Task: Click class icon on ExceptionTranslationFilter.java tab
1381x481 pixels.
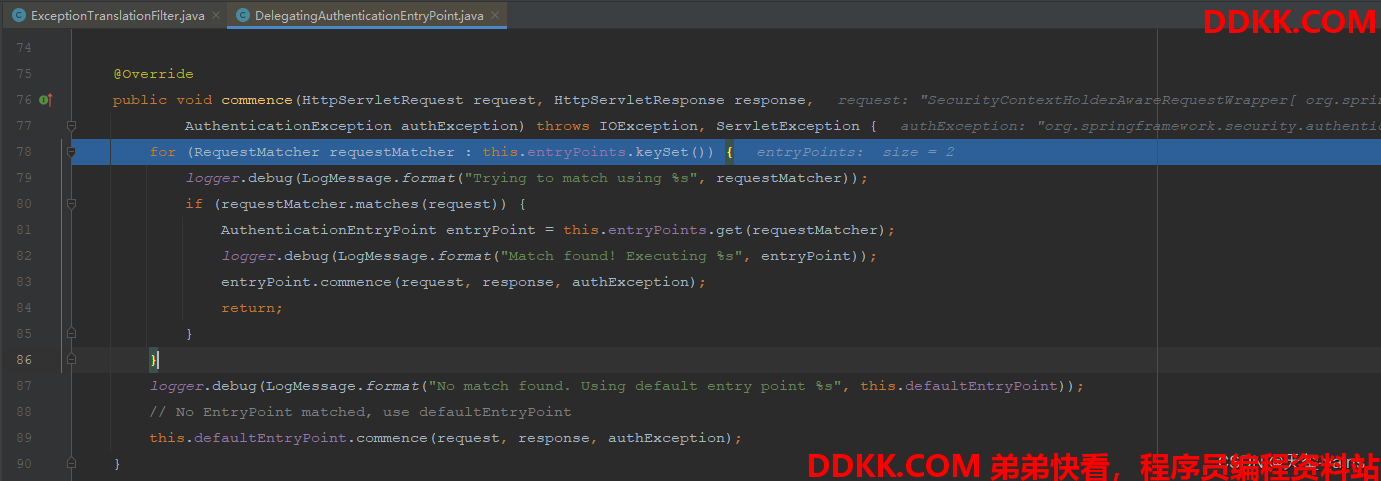Action: (18, 16)
